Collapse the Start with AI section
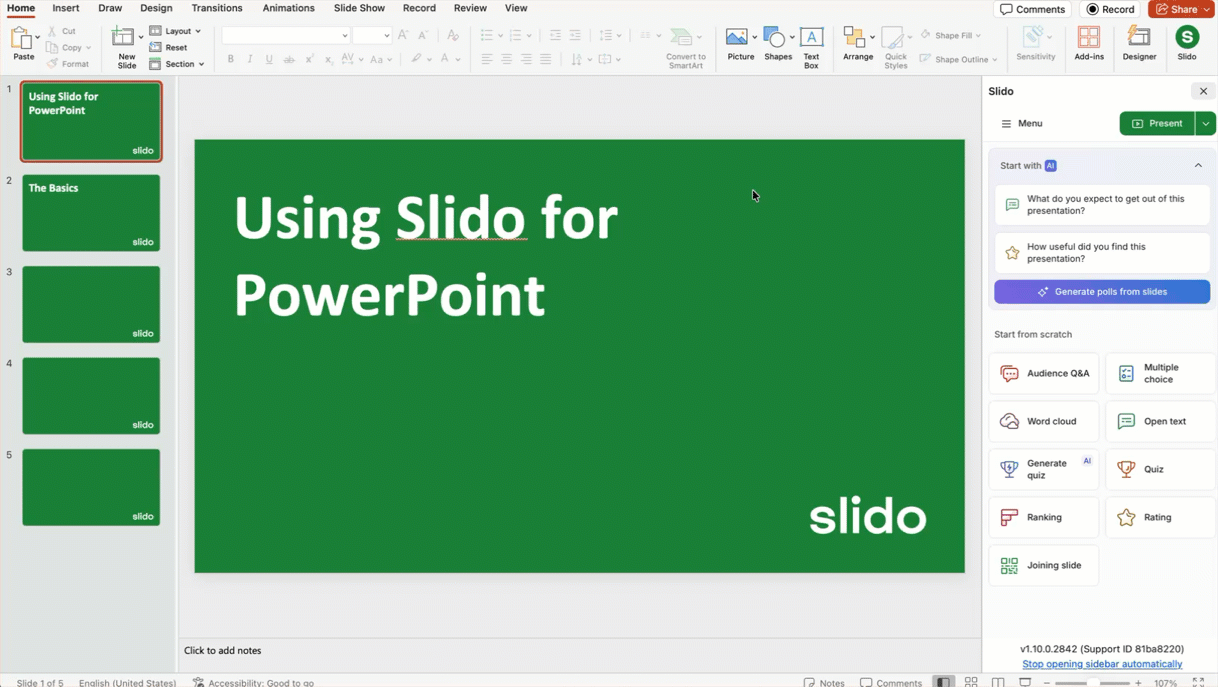The width and height of the screenshot is (1218, 687). [x=1198, y=165]
